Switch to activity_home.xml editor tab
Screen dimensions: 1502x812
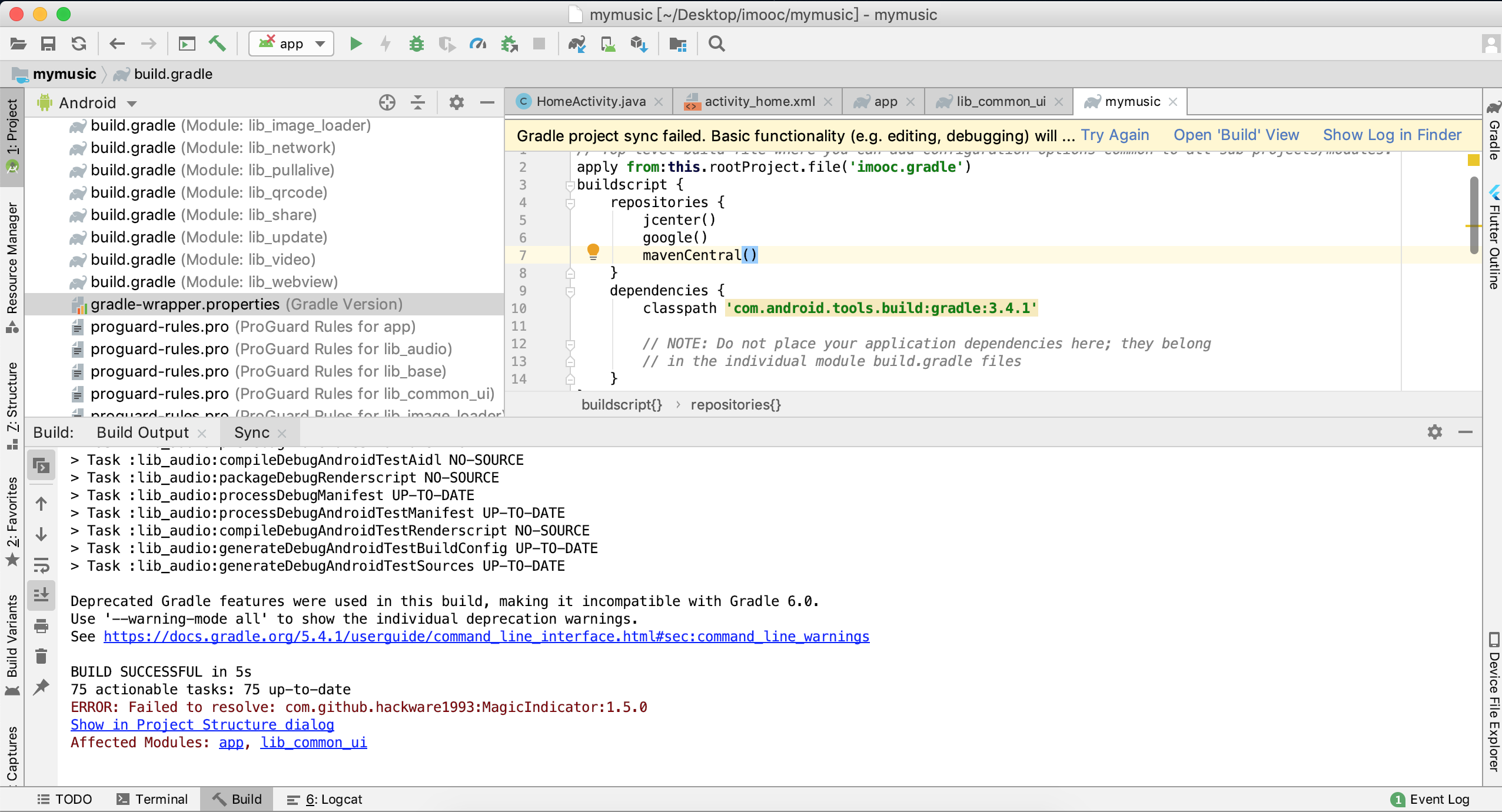pyautogui.click(x=759, y=102)
